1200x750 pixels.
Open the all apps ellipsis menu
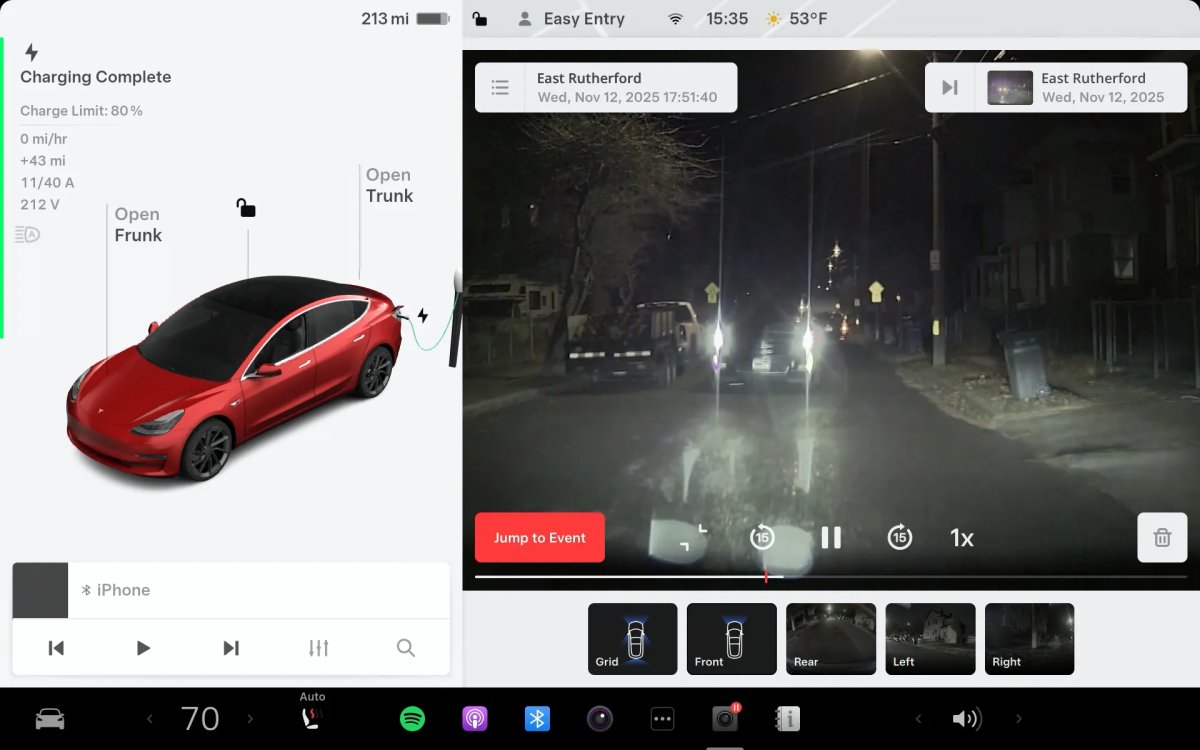point(662,719)
